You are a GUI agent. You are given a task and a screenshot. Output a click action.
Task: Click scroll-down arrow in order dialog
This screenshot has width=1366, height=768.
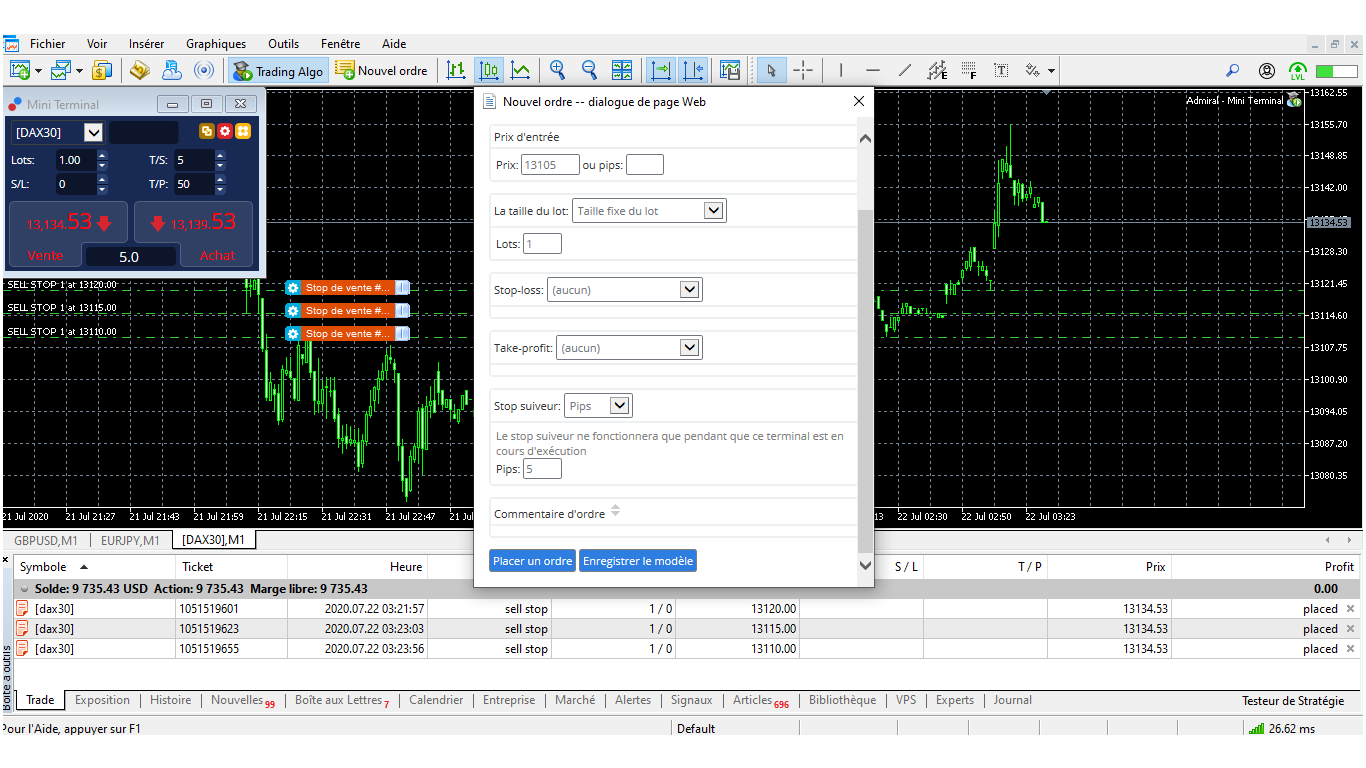coord(865,566)
